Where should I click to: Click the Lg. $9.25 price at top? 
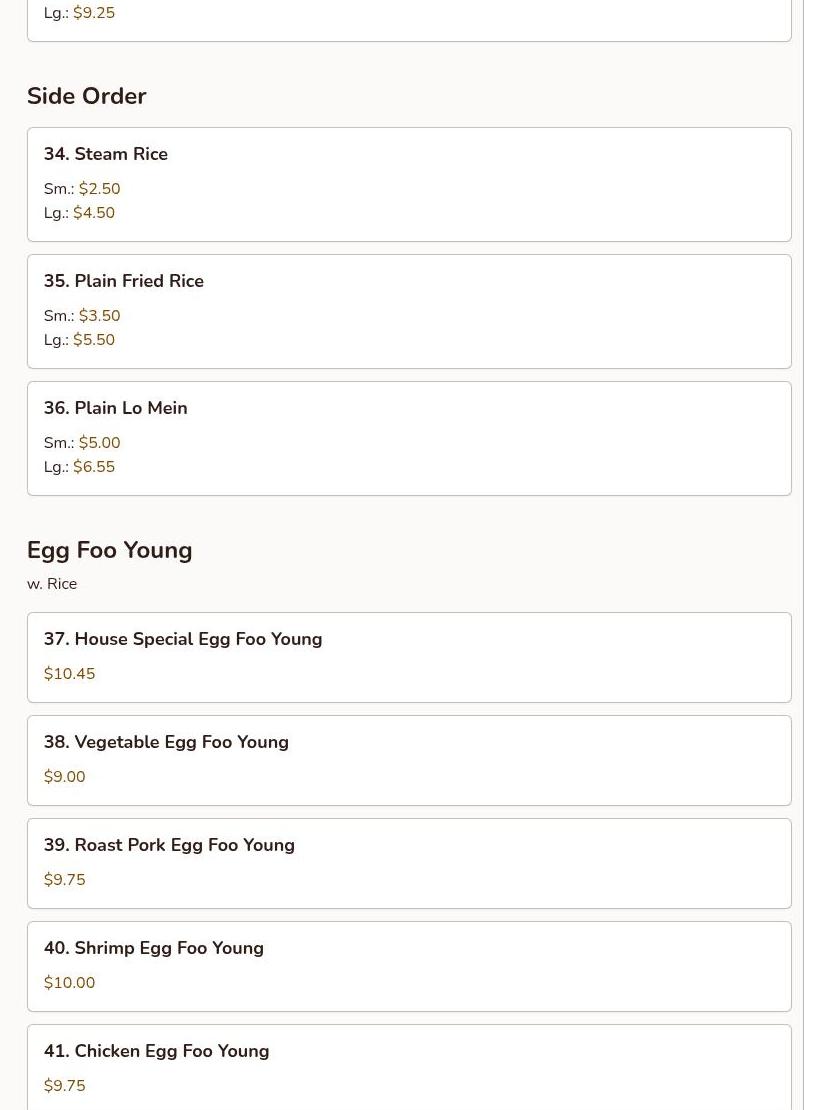94,13
